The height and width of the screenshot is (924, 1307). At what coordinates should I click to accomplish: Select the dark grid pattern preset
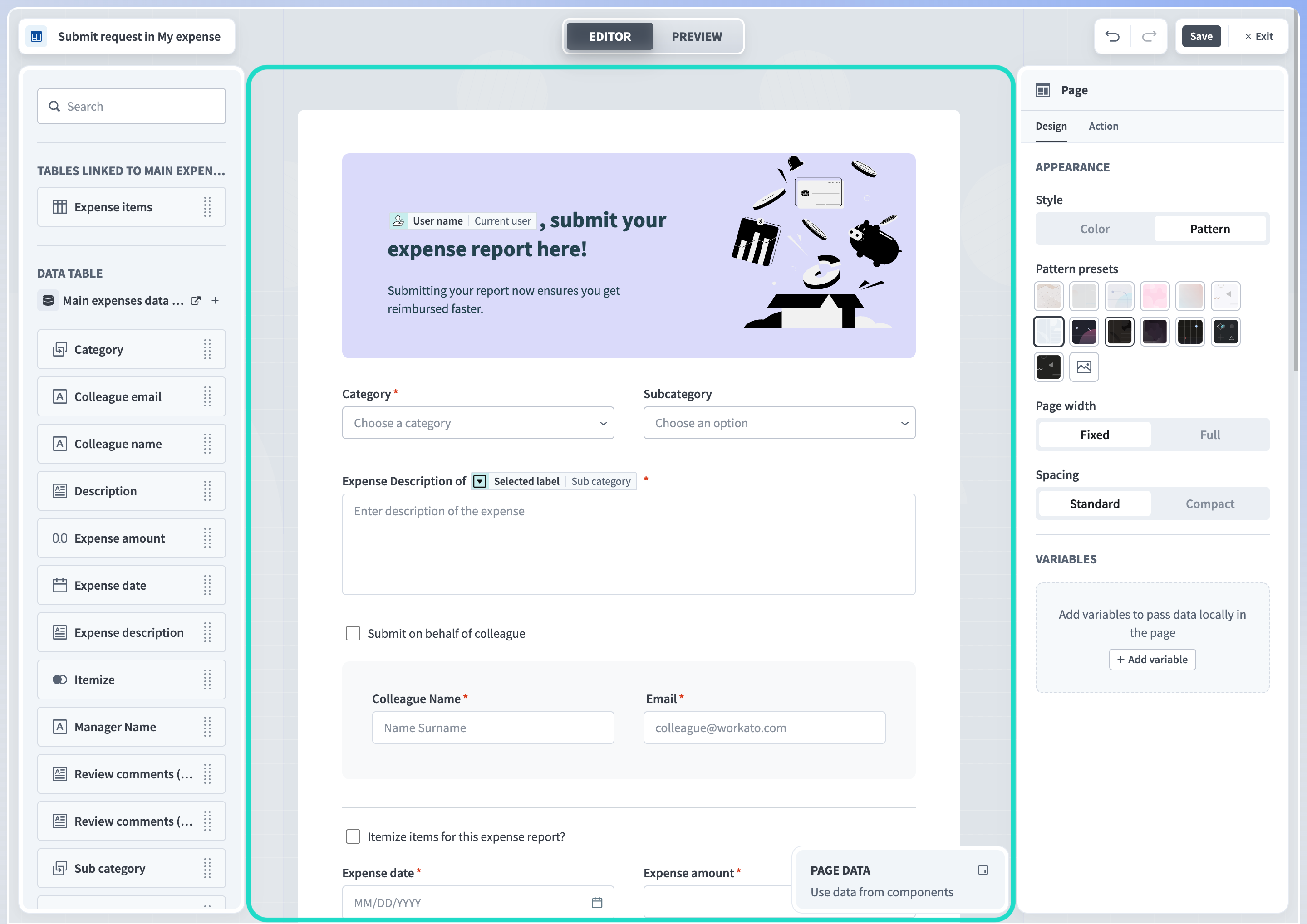pos(1190,332)
